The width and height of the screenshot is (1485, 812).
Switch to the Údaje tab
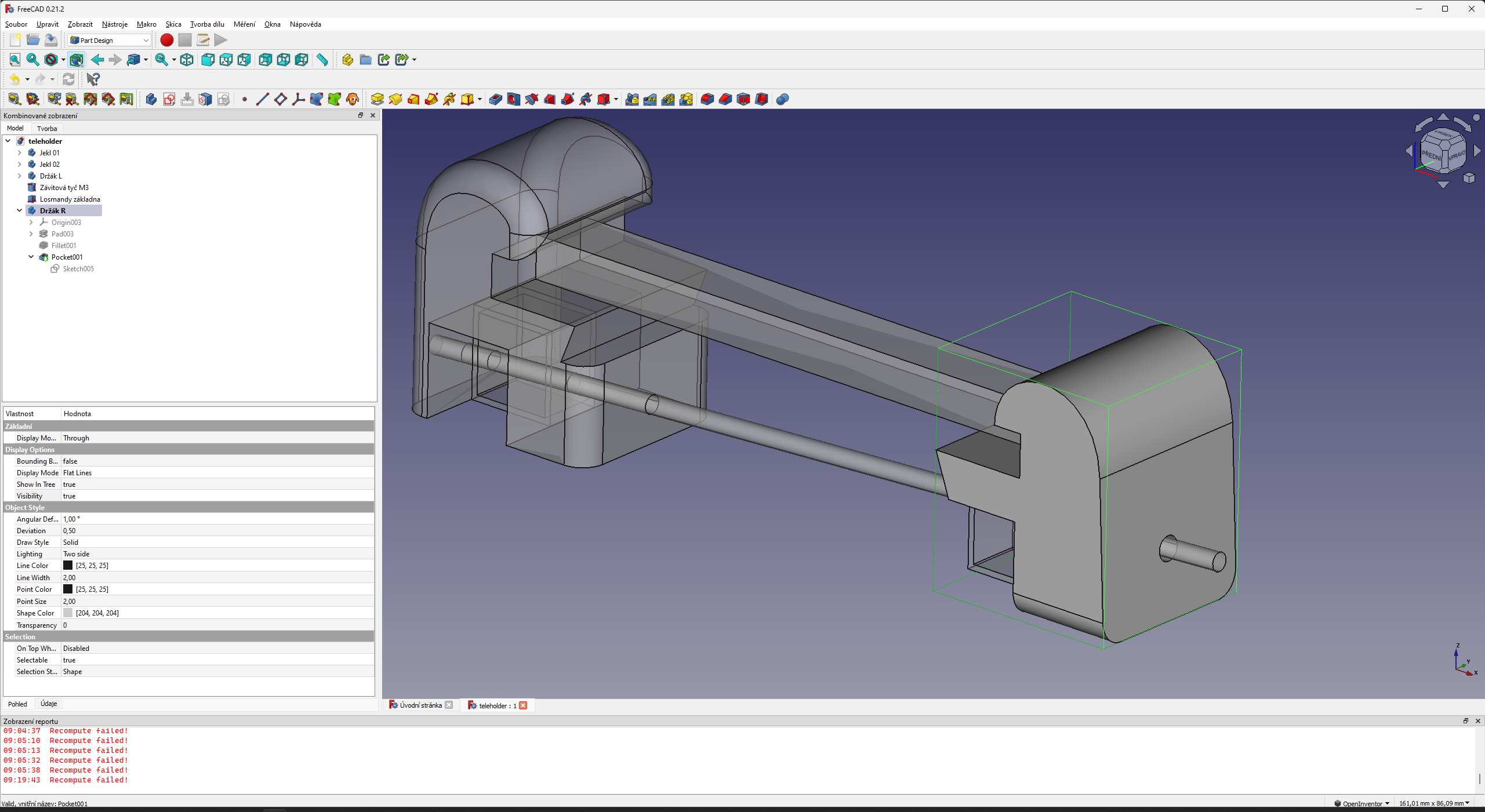pos(49,704)
